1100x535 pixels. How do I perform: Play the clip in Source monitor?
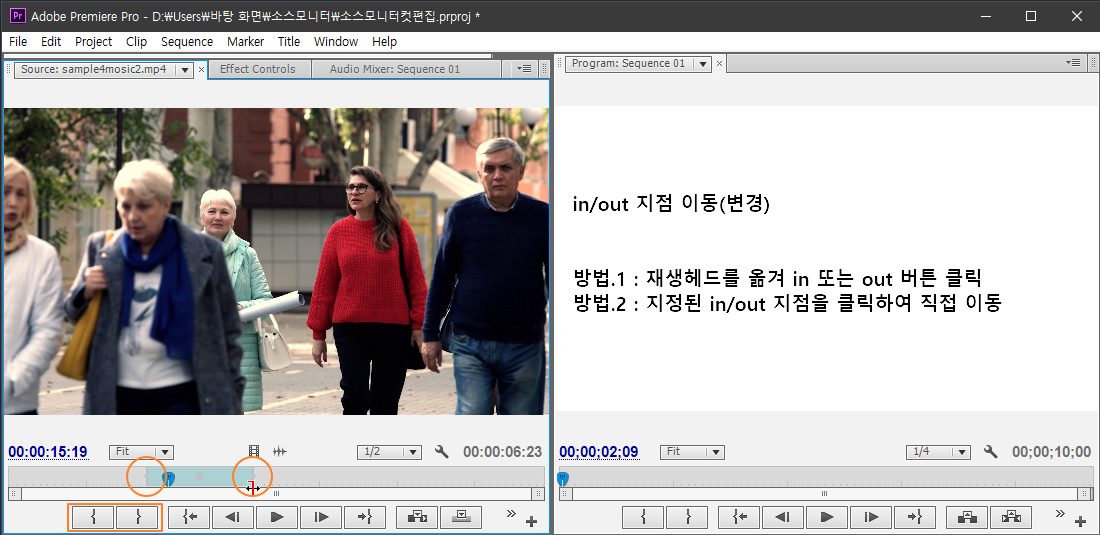[x=277, y=517]
